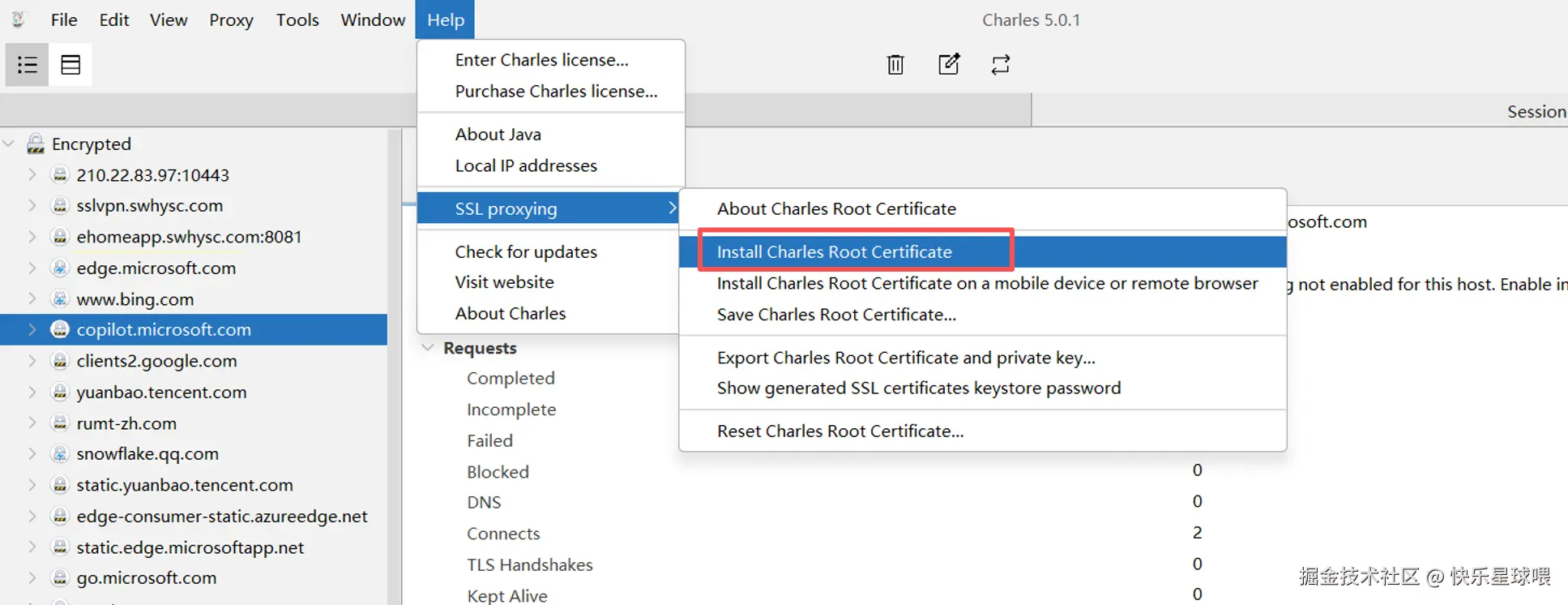
Task: Select Visit website menu entry
Action: (x=549, y=282)
